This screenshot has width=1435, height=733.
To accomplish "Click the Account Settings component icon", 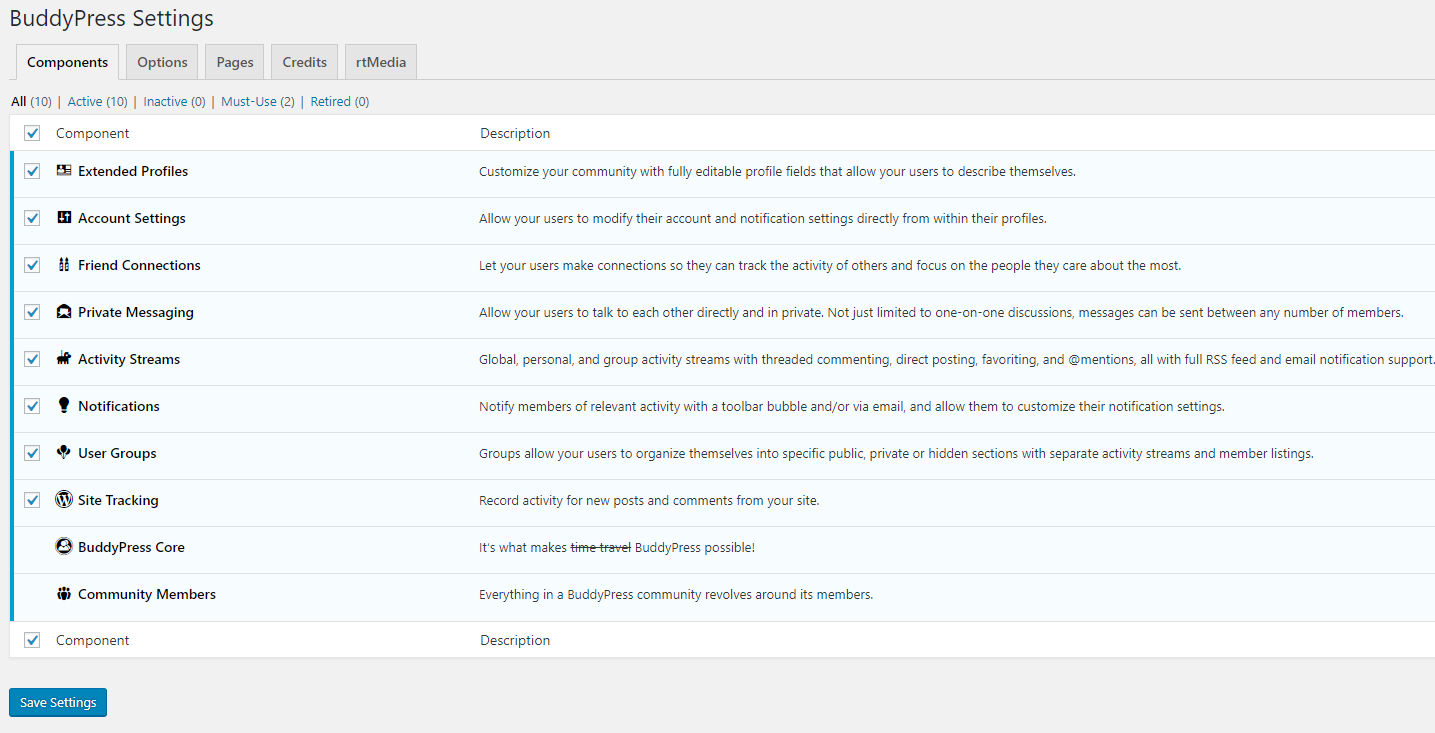I will 64,218.
